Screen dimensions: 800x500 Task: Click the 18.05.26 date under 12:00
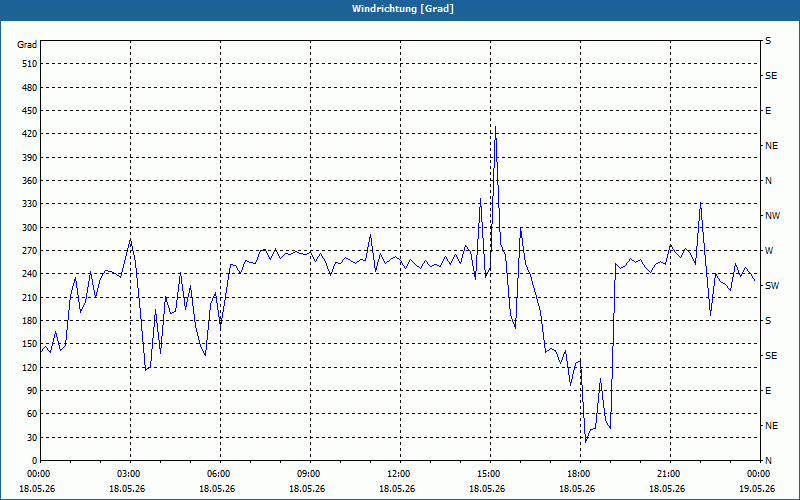pyautogui.click(x=397, y=488)
